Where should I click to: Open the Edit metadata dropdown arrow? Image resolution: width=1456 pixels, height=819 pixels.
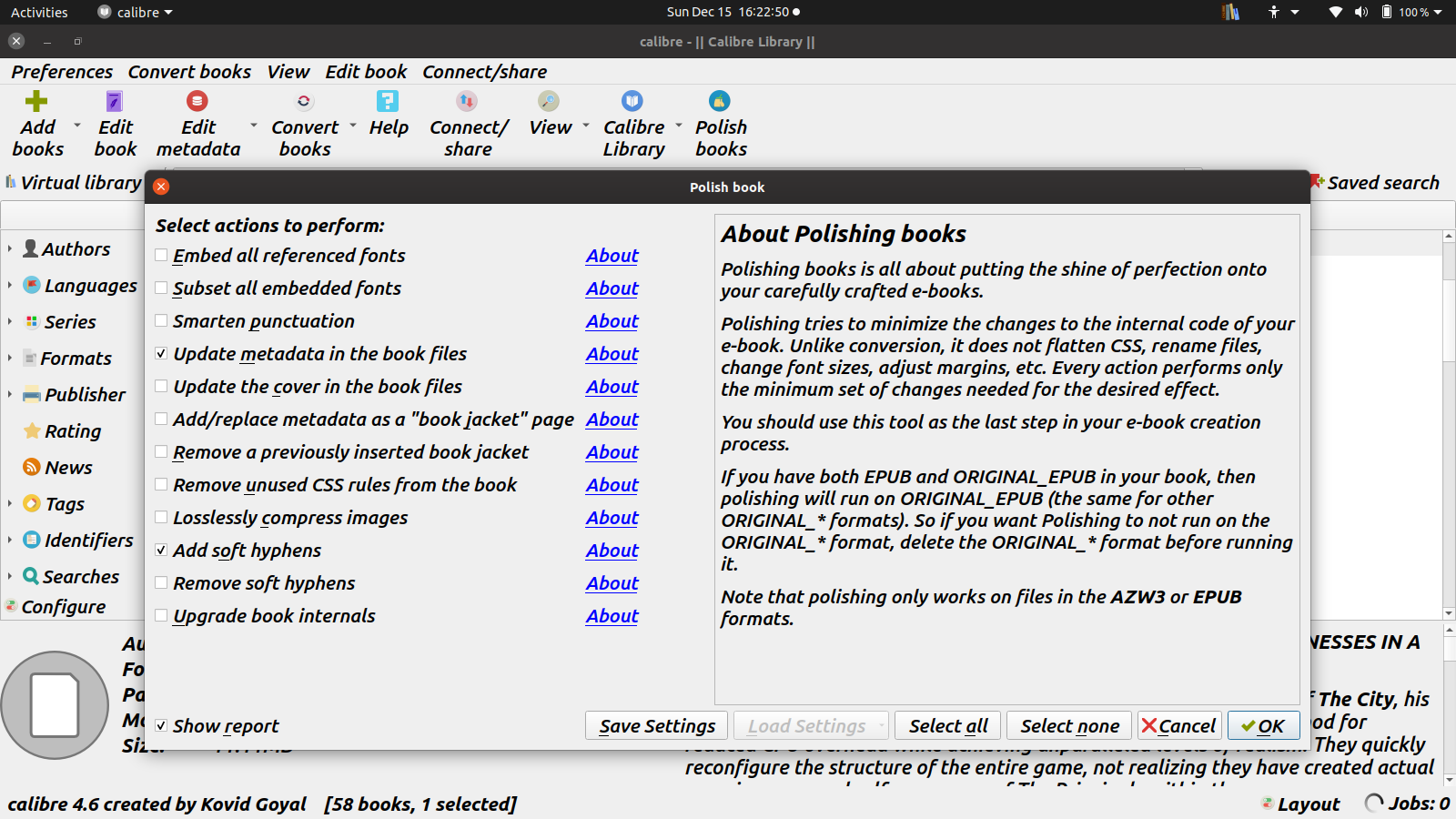(253, 126)
